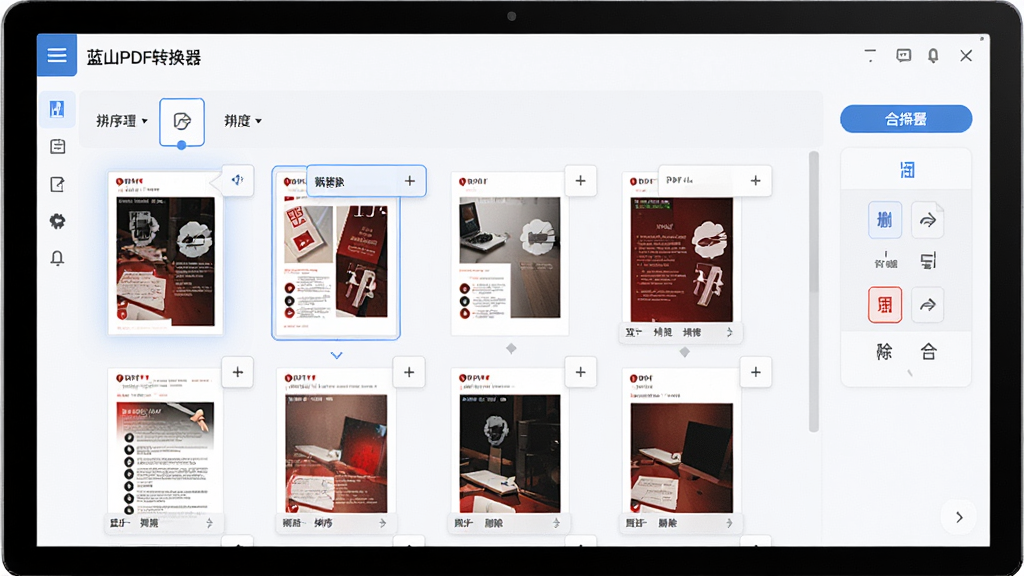Click the plus beside the PDF label, fourth thumbnail
Image resolution: width=1024 pixels, height=576 pixels.
(756, 181)
